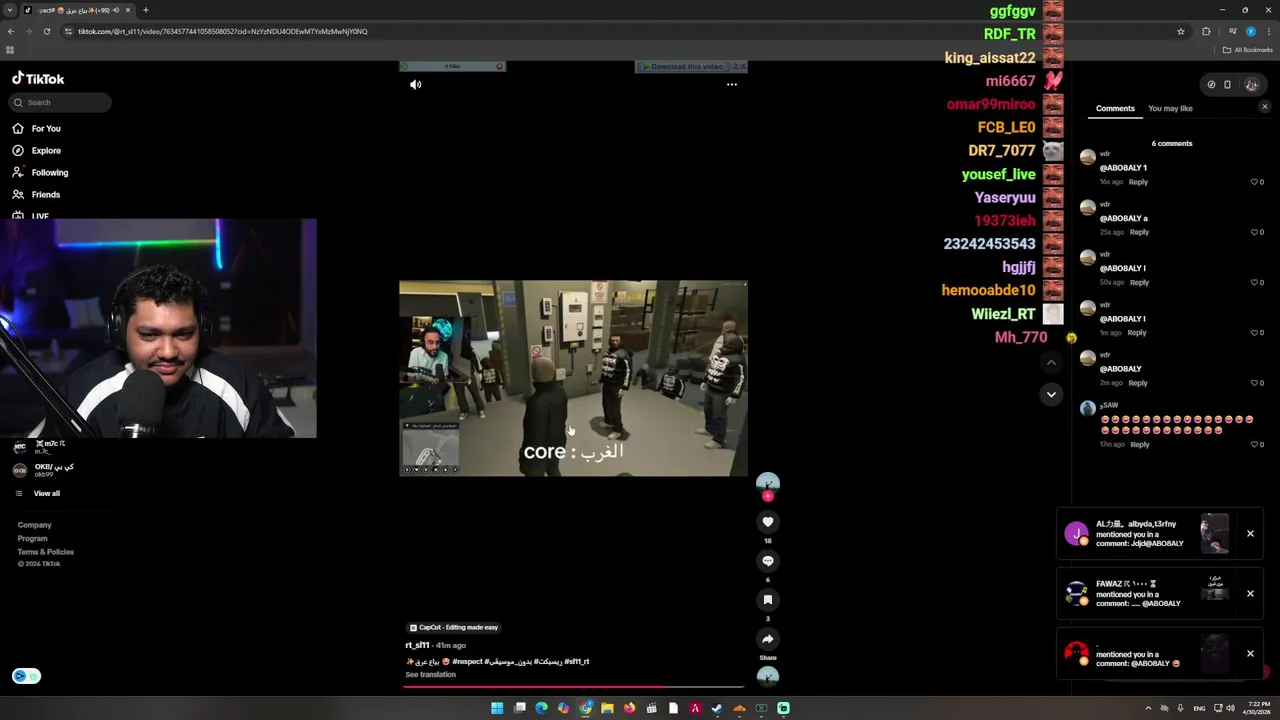Open the Terms & Policies footer link
This screenshot has width=1280, height=720.
click(x=45, y=552)
